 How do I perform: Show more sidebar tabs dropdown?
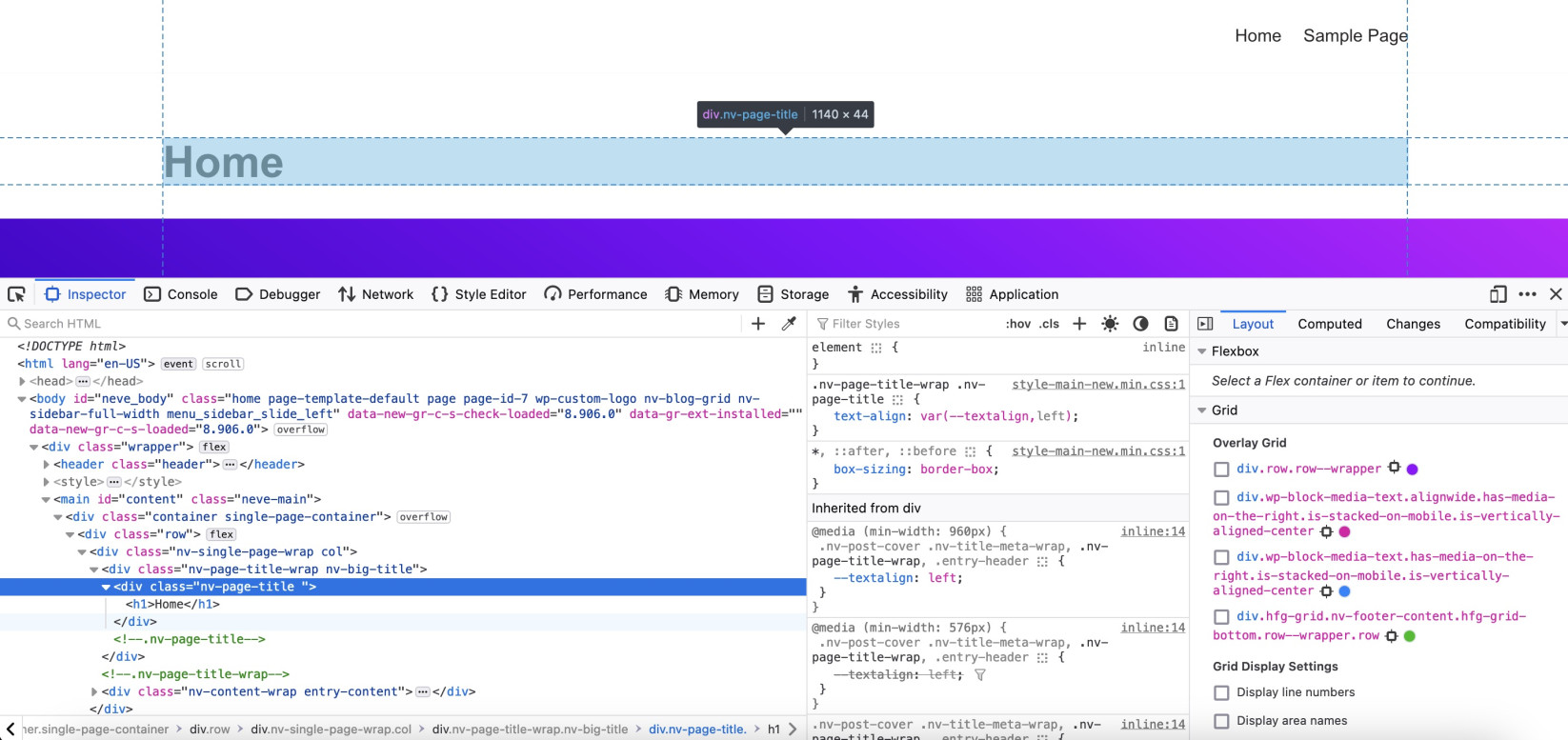click(1563, 324)
